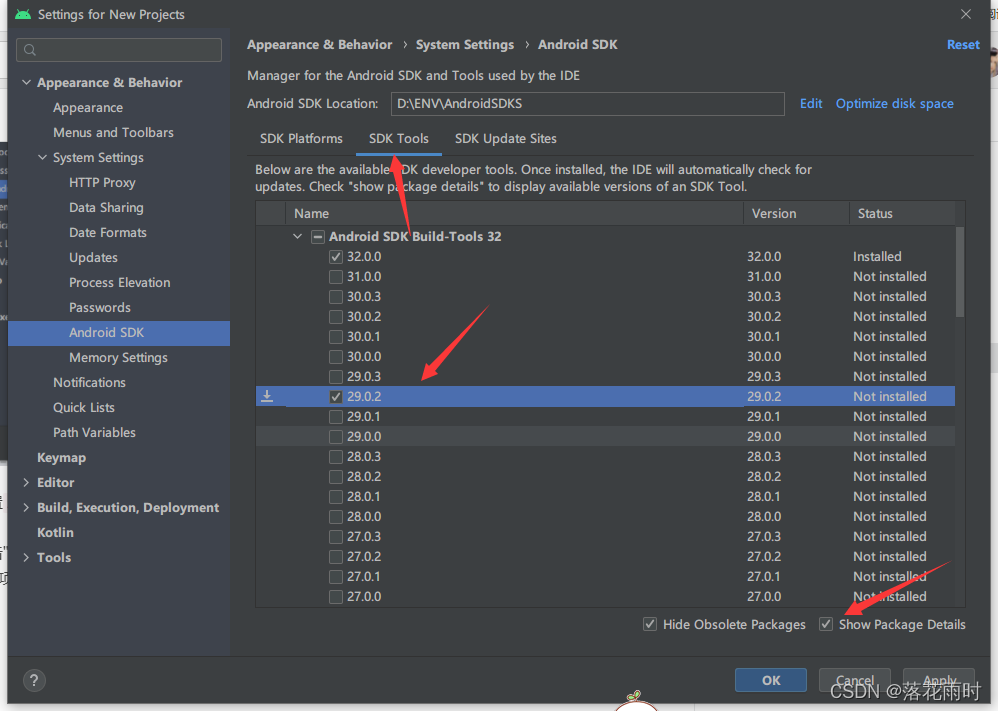This screenshot has height=711, width=998.
Task: Click the OK button
Action: (771, 680)
